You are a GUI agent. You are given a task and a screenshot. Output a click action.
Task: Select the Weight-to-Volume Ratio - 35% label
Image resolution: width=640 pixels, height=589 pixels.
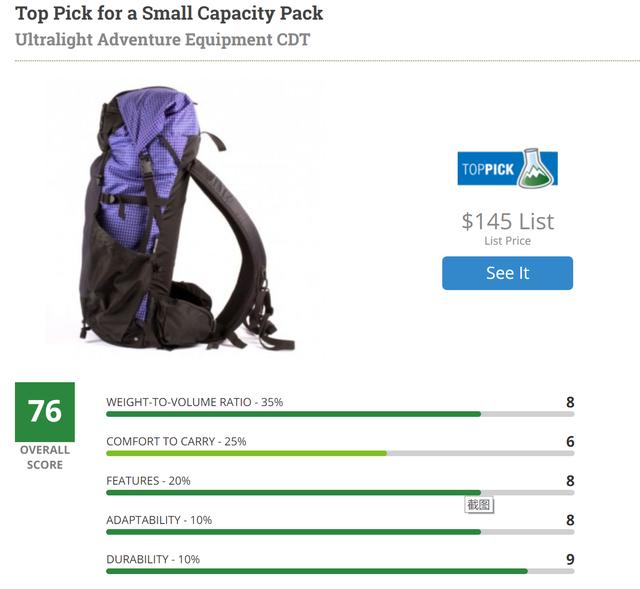194,402
